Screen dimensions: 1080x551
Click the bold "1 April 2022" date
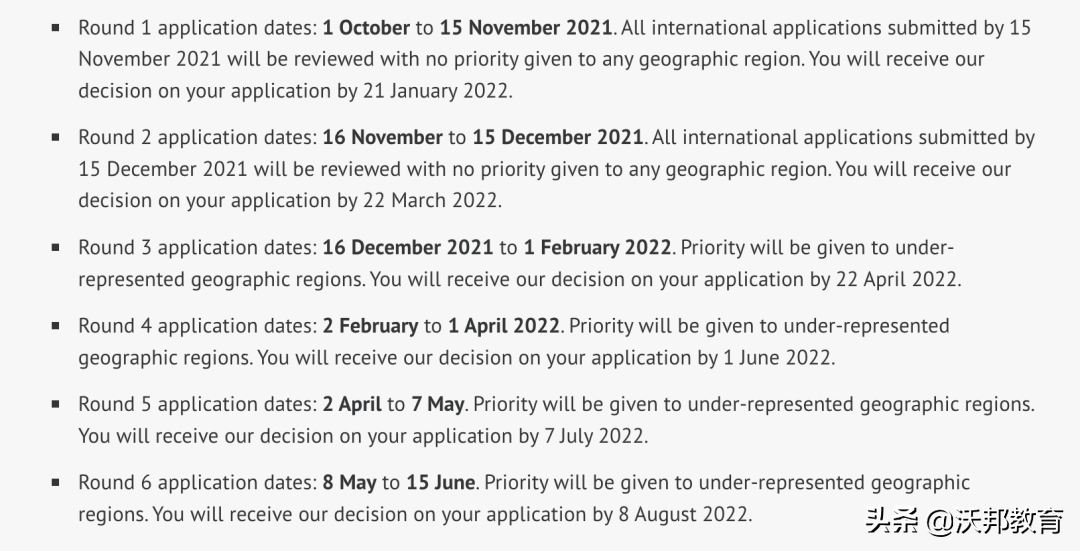point(505,325)
